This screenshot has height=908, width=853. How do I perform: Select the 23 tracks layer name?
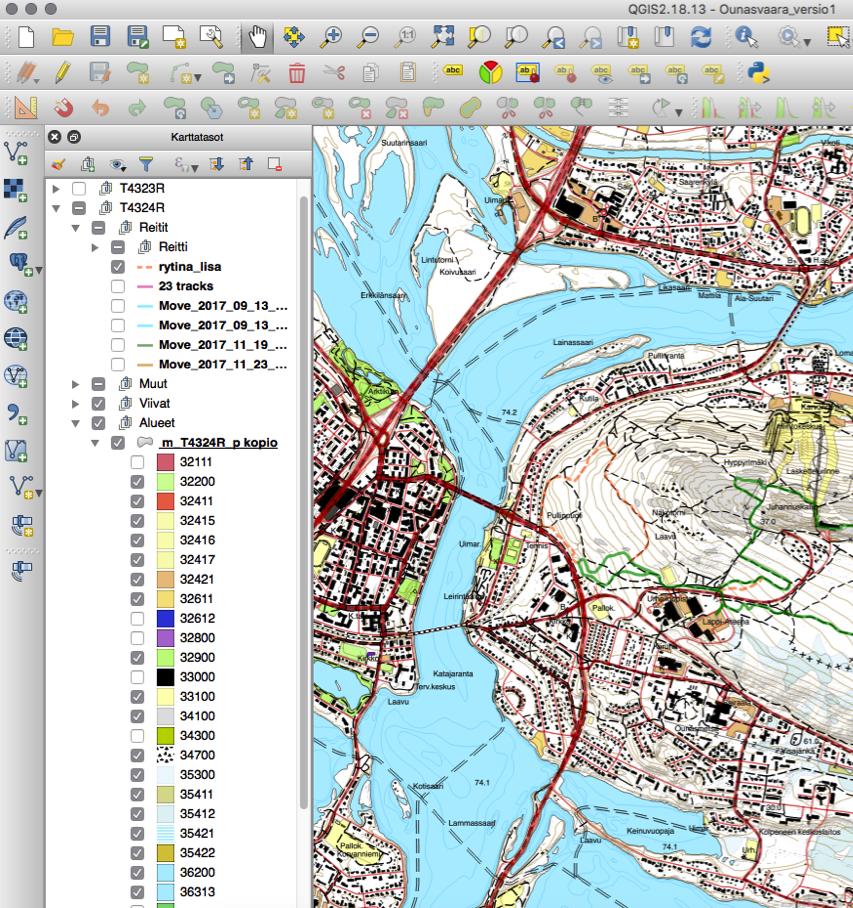click(x=186, y=286)
